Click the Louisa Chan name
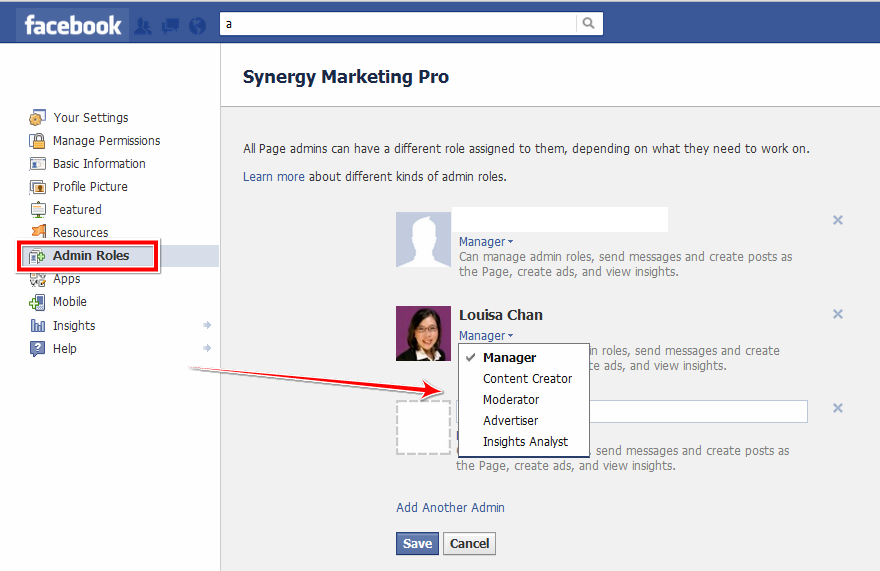This screenshot has height=571, width=880. (x=501, y=315)
